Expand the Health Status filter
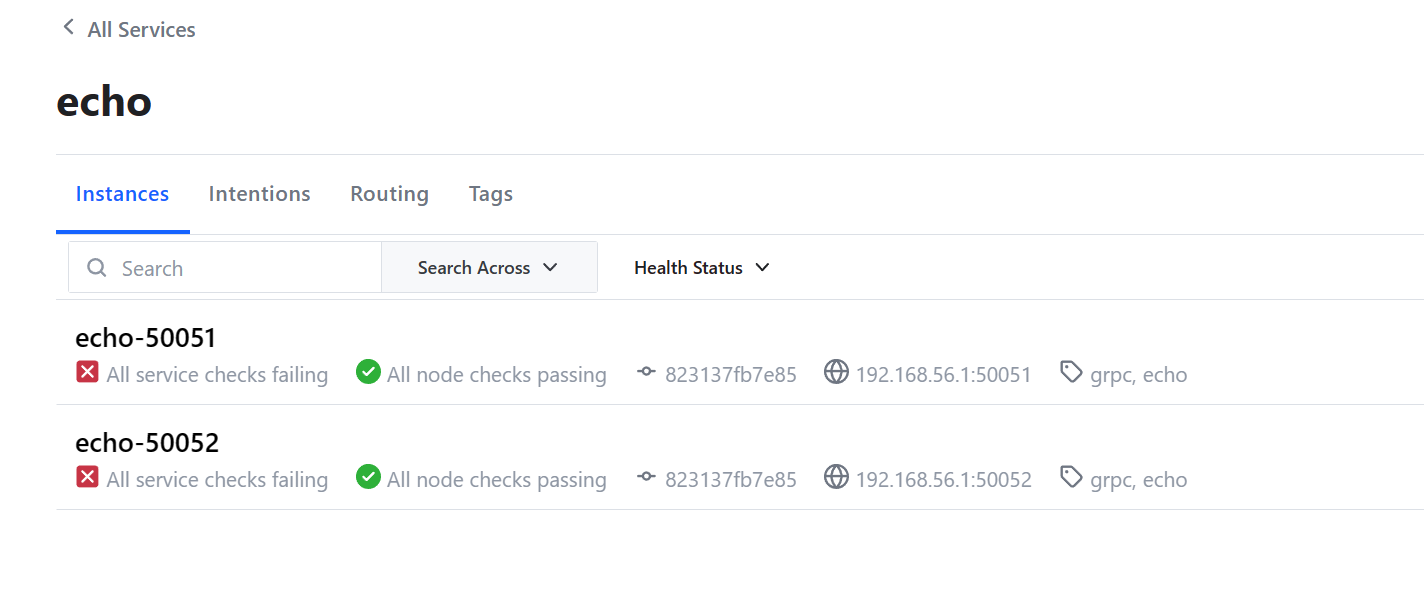 [702, 268]
